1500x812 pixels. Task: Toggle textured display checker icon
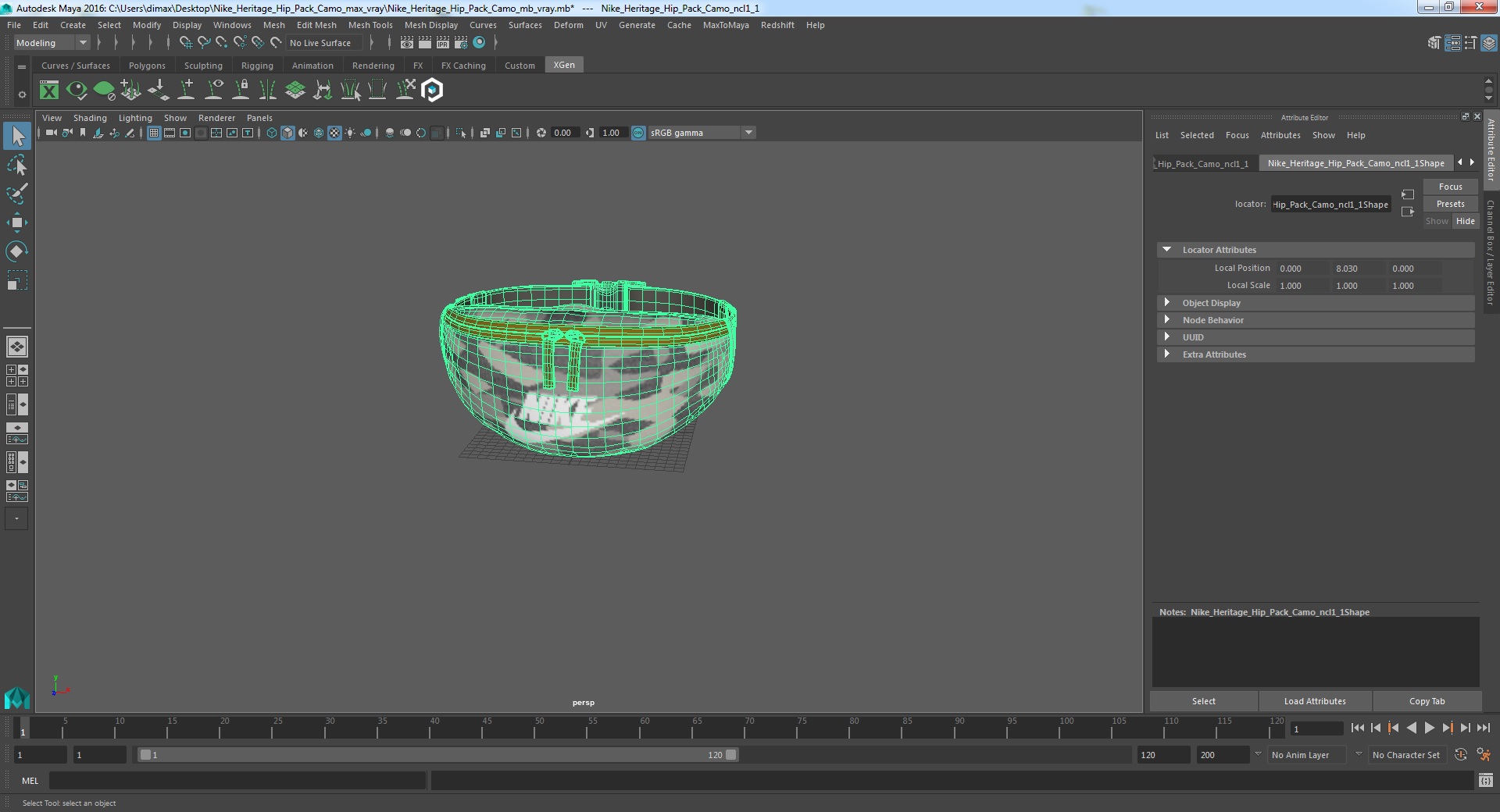click(334, 133)
